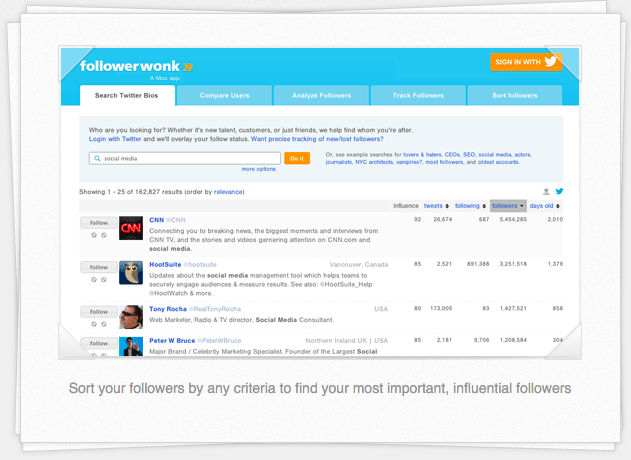This screenshot has width=631, height=460.
Task: Open the @CNN handle link
Action: 176,220
